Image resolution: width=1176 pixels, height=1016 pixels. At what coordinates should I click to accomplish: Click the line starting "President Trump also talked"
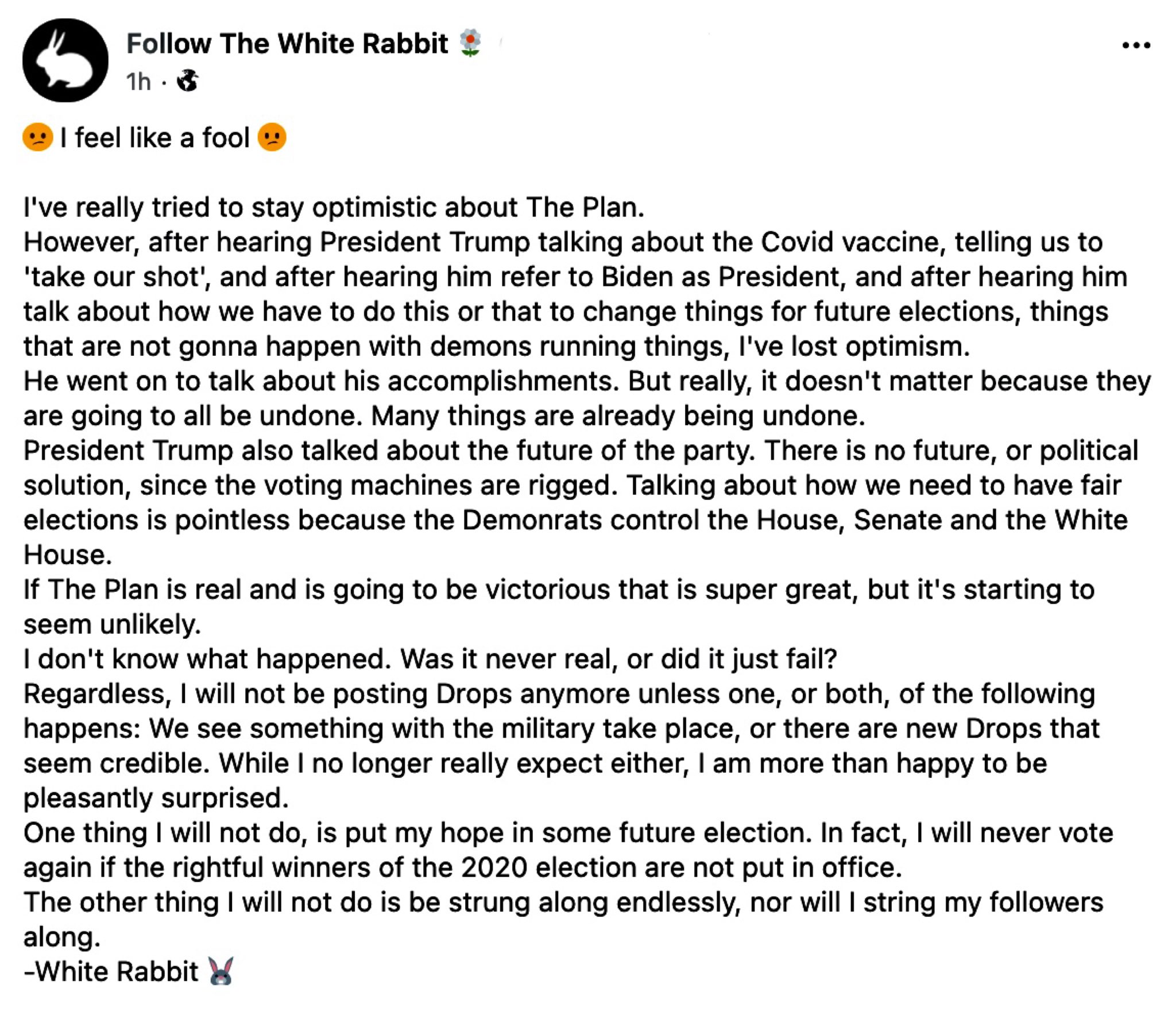tap(287, 451)
